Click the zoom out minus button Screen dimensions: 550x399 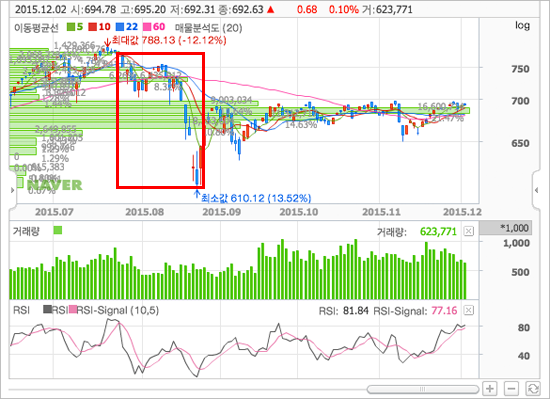[511, 388]
